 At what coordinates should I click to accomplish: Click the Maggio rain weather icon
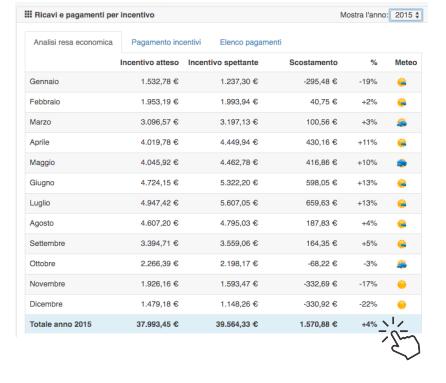click(402, 163)
